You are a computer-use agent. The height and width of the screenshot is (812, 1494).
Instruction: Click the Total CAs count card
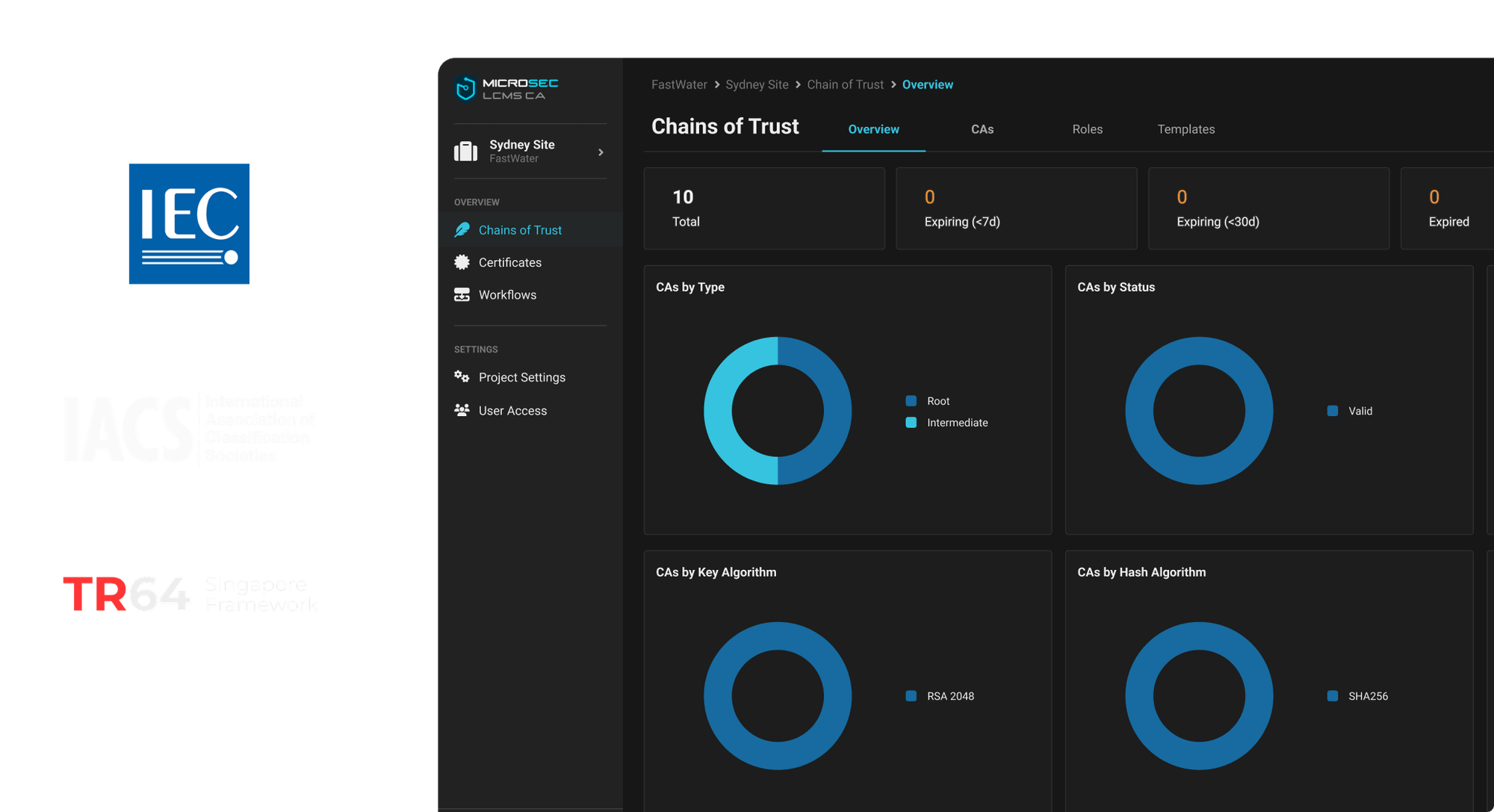click(764, 208)
